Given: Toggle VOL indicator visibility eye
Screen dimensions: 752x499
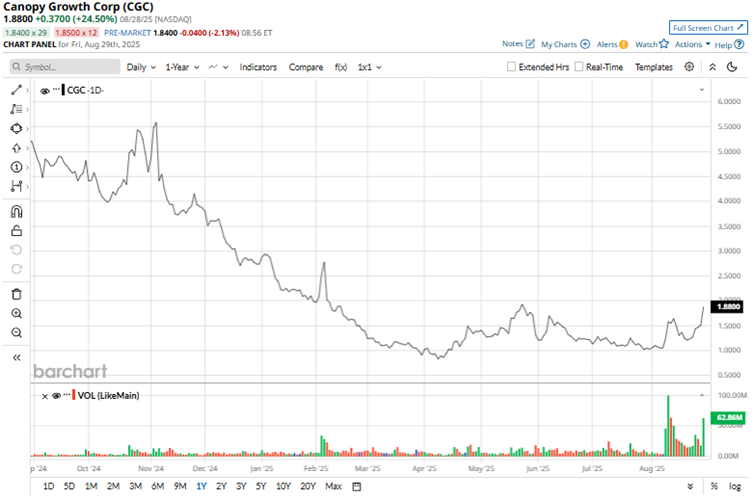Looking at the screenshot, I should point(56,396).
